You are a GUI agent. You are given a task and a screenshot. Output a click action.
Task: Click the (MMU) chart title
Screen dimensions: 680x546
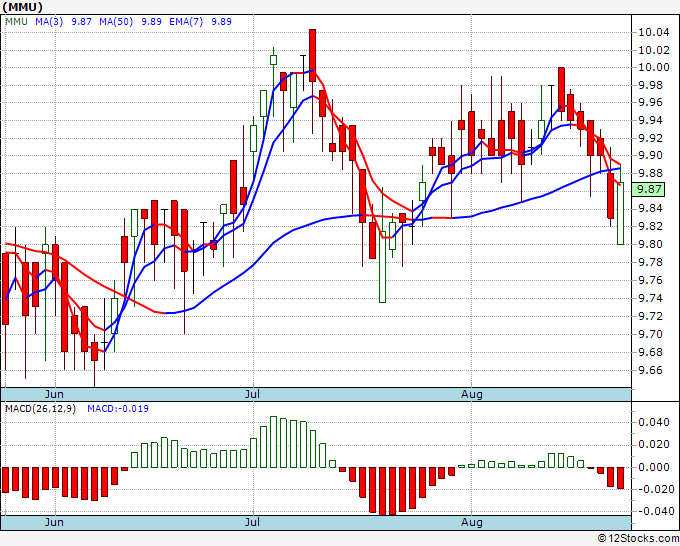point(23,7)
